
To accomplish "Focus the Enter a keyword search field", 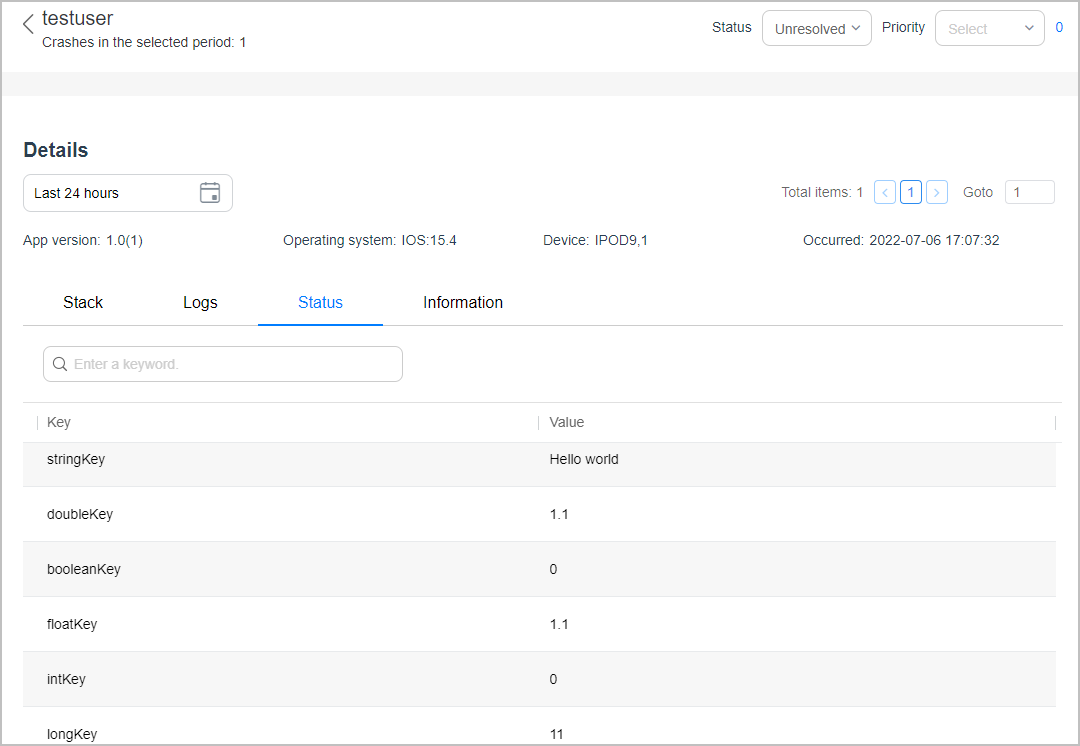I will pos(232,364).
